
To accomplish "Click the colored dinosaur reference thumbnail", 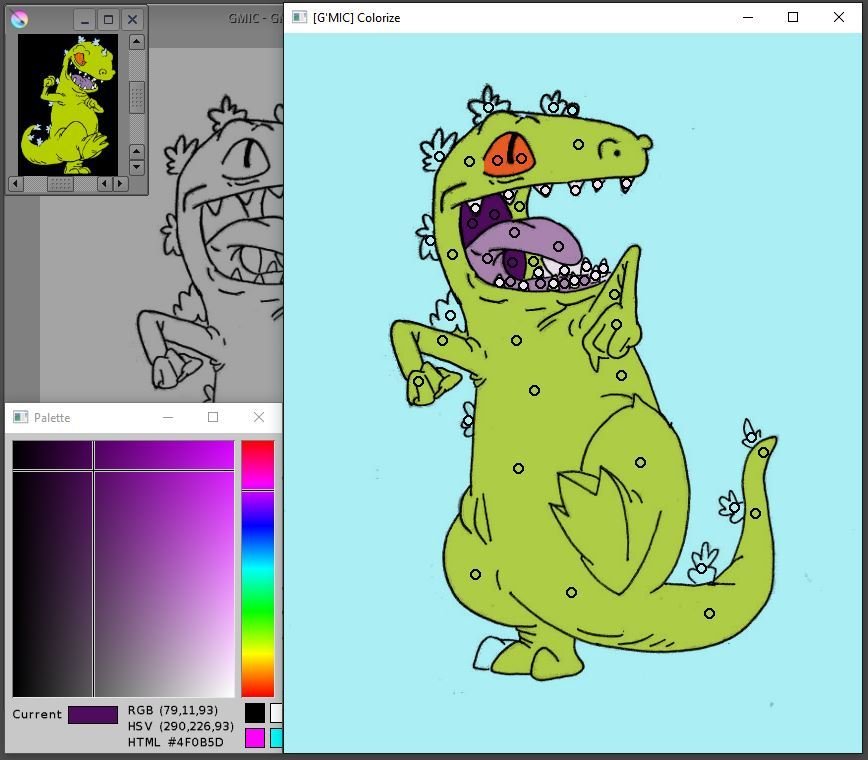I will (68, 105).
